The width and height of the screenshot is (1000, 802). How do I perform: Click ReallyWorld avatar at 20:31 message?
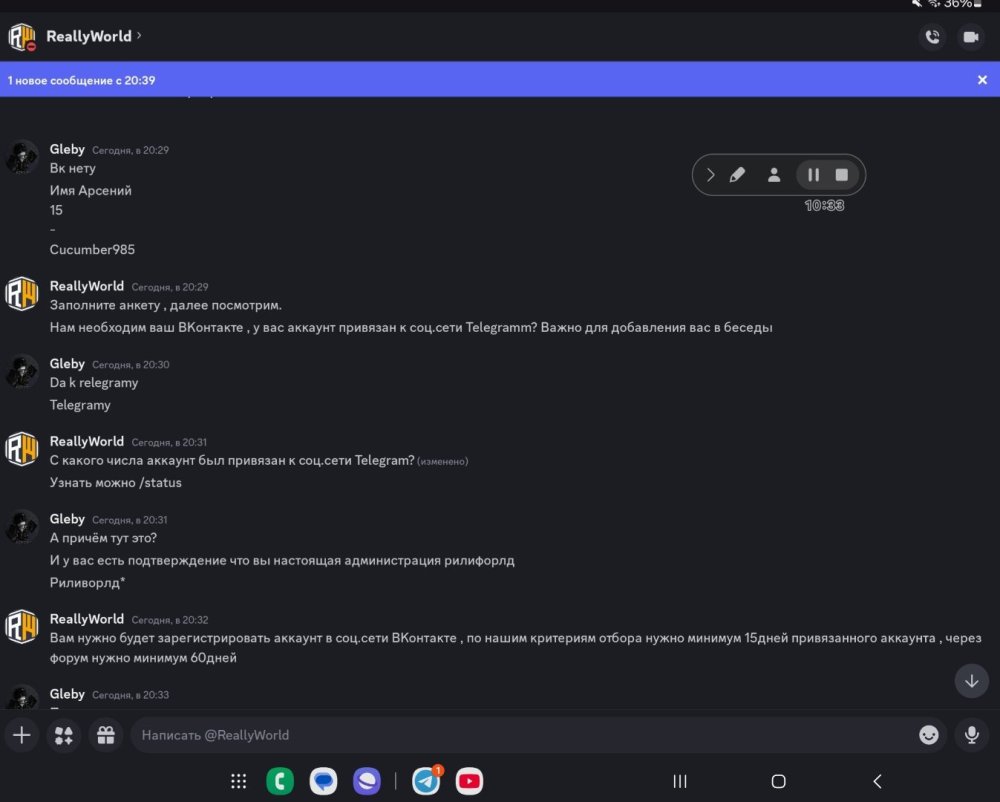[22, 449]
